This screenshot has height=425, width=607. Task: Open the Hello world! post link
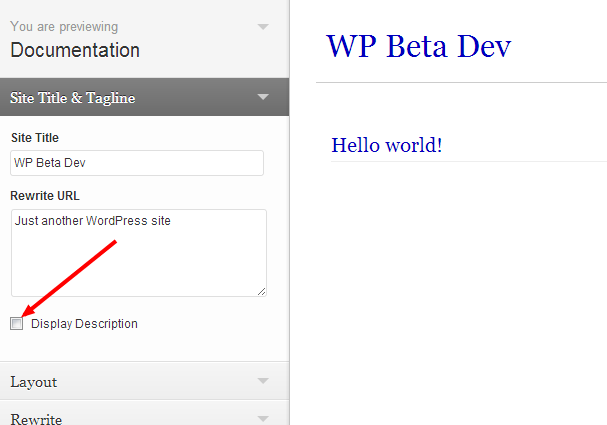click(387, 145)
